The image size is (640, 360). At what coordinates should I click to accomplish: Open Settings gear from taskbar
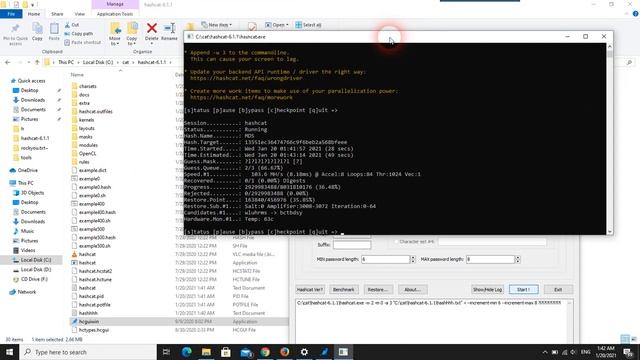(x=304, y=352)
